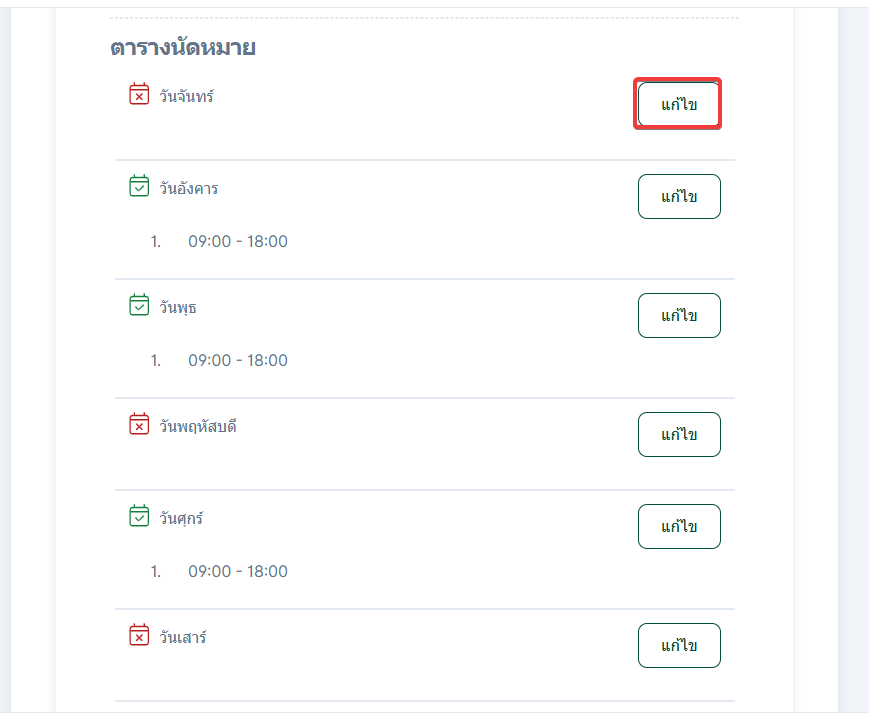
Task: Click the red calendar icon beside วันจันทร์
Action: (x=139, y=95)
